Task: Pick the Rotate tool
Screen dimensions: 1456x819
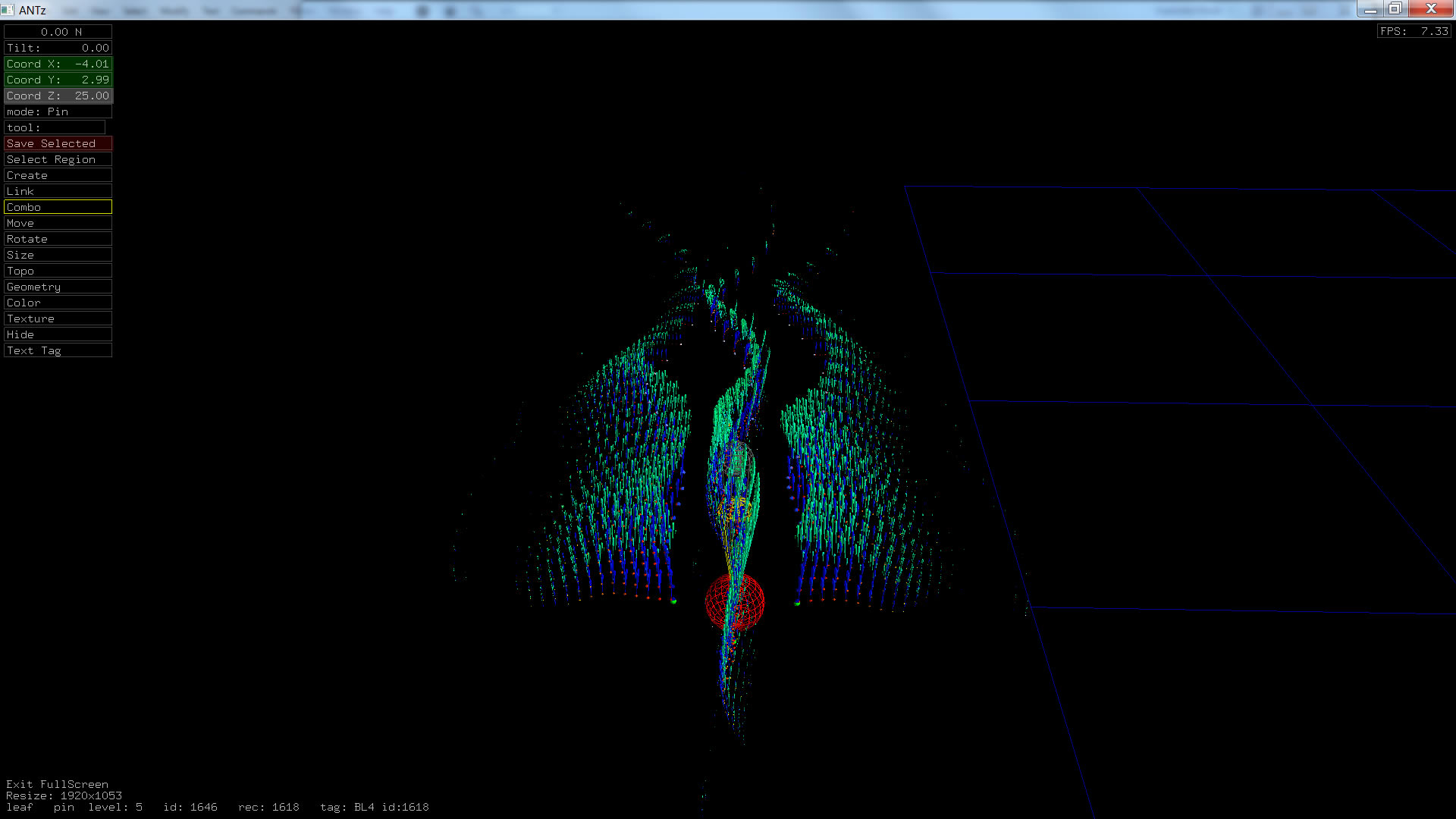Action: coord(58,239)
